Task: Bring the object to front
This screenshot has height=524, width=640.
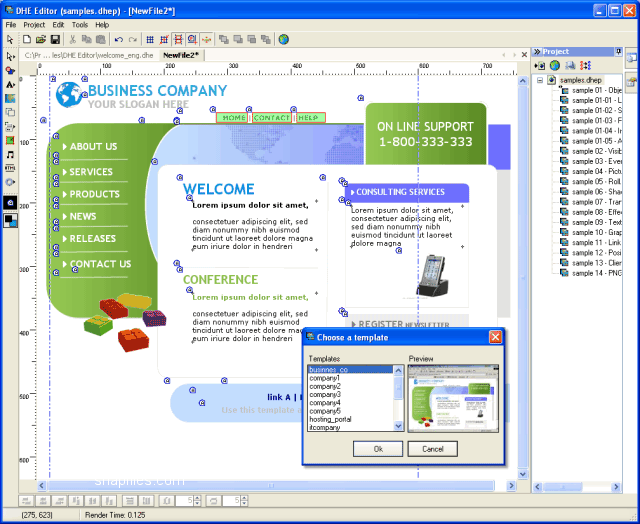Action: pyautogui.click(x=223, y=39)
